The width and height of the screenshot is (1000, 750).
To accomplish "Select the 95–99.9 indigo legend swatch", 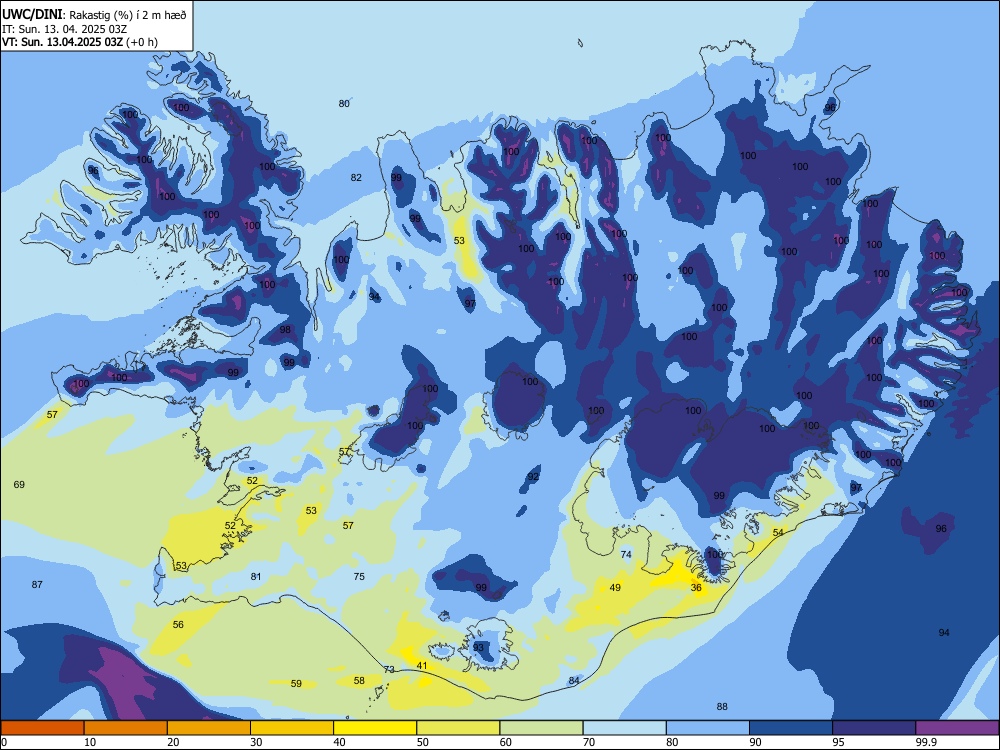I will click(874, 728).
